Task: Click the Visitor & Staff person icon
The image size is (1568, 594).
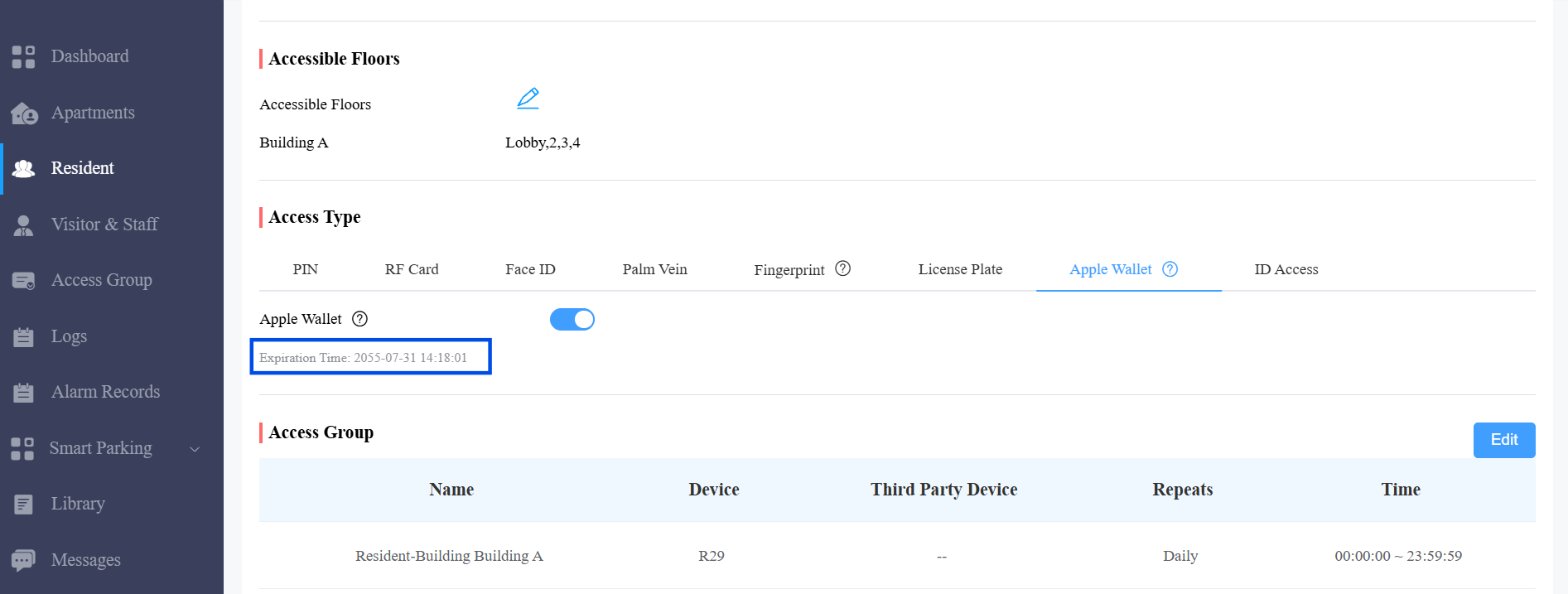Action: pos(23,225)
